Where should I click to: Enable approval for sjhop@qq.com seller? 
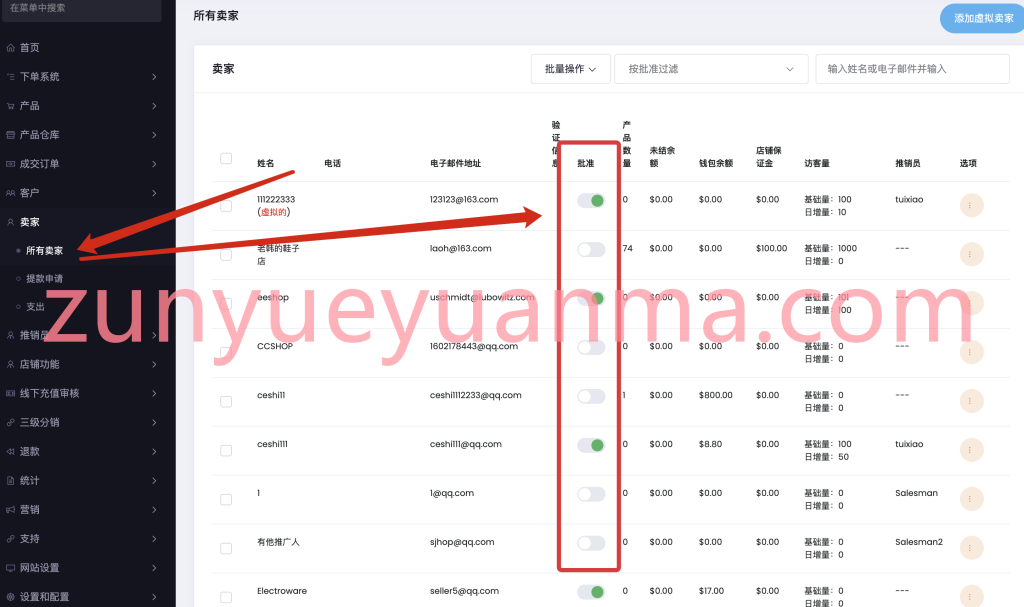(591, 544)
